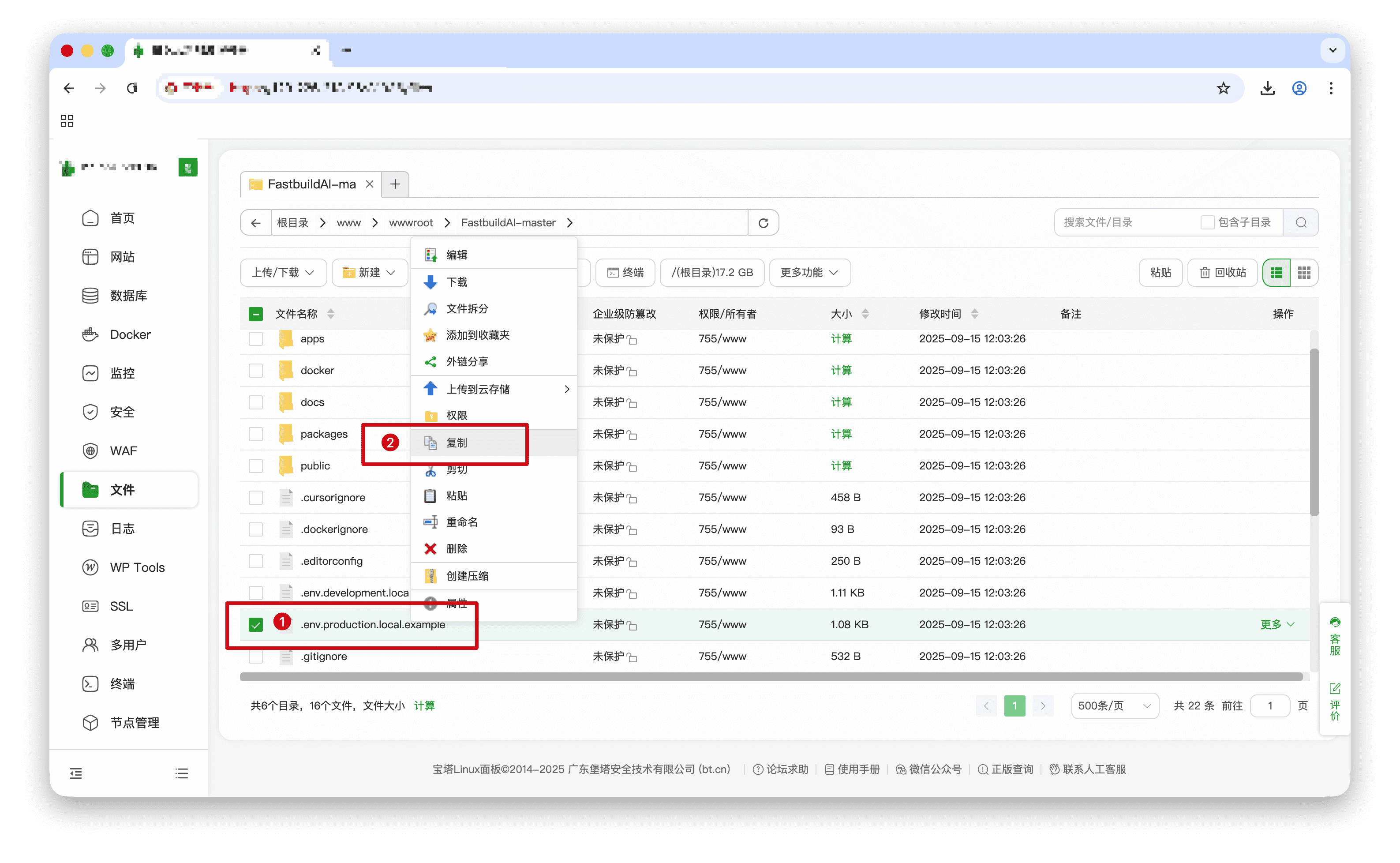This screenshot has width=1400, height=863.
Task: Check the .gitignore file checkbox
Action: click(255, 657)
